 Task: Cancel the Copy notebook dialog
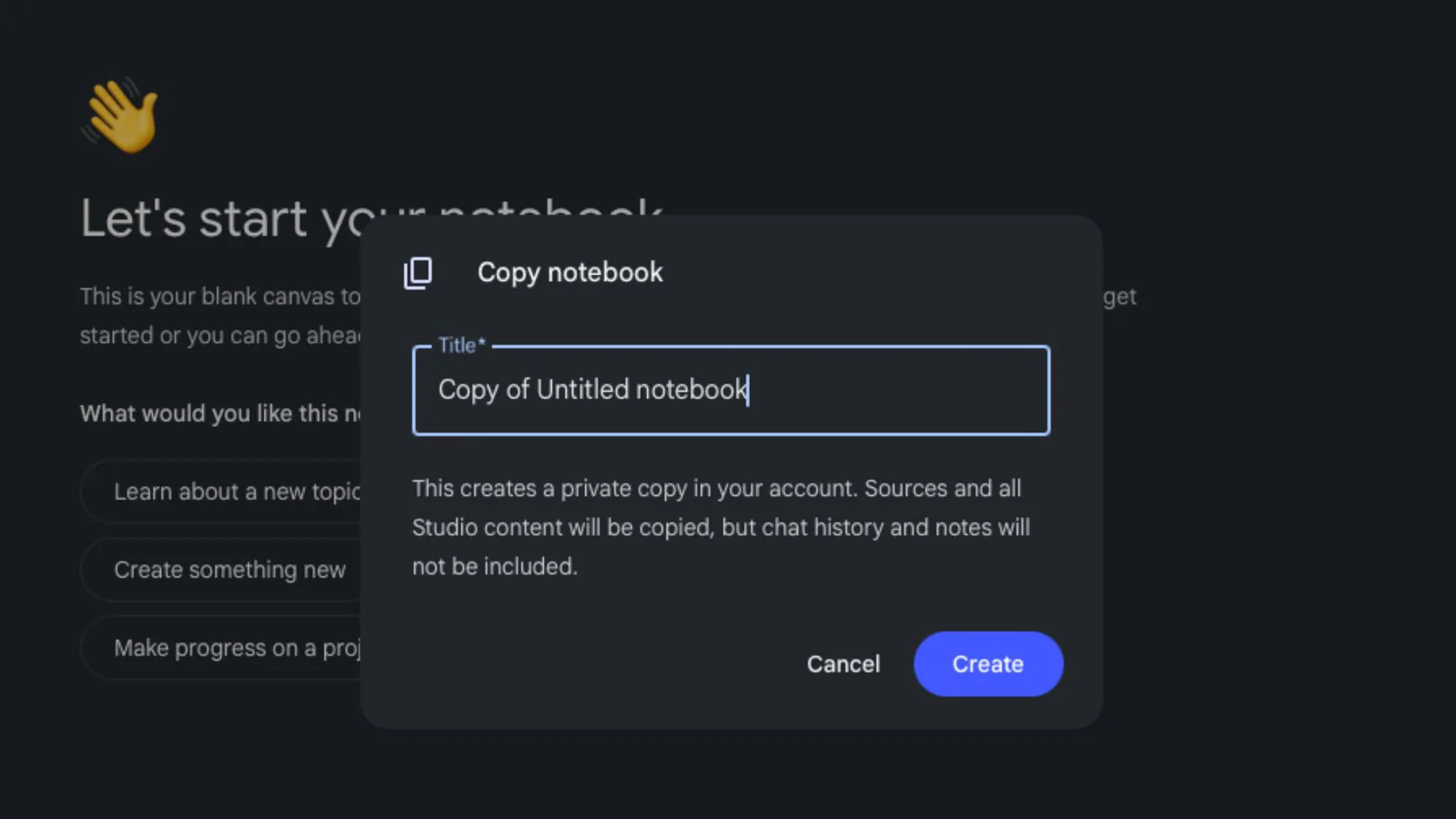point(844,664)
